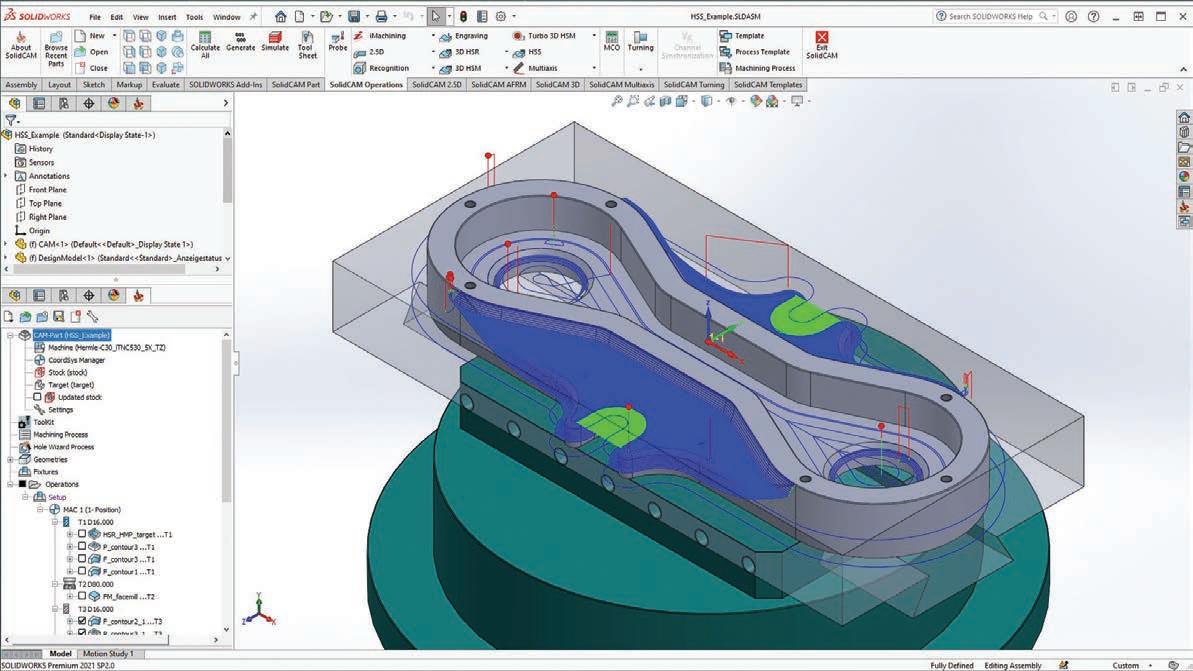Image resolution: width=1193 pixels, height=671 pixels.
Task: Click the Close button in the ribbon
Action: (91, 68)
